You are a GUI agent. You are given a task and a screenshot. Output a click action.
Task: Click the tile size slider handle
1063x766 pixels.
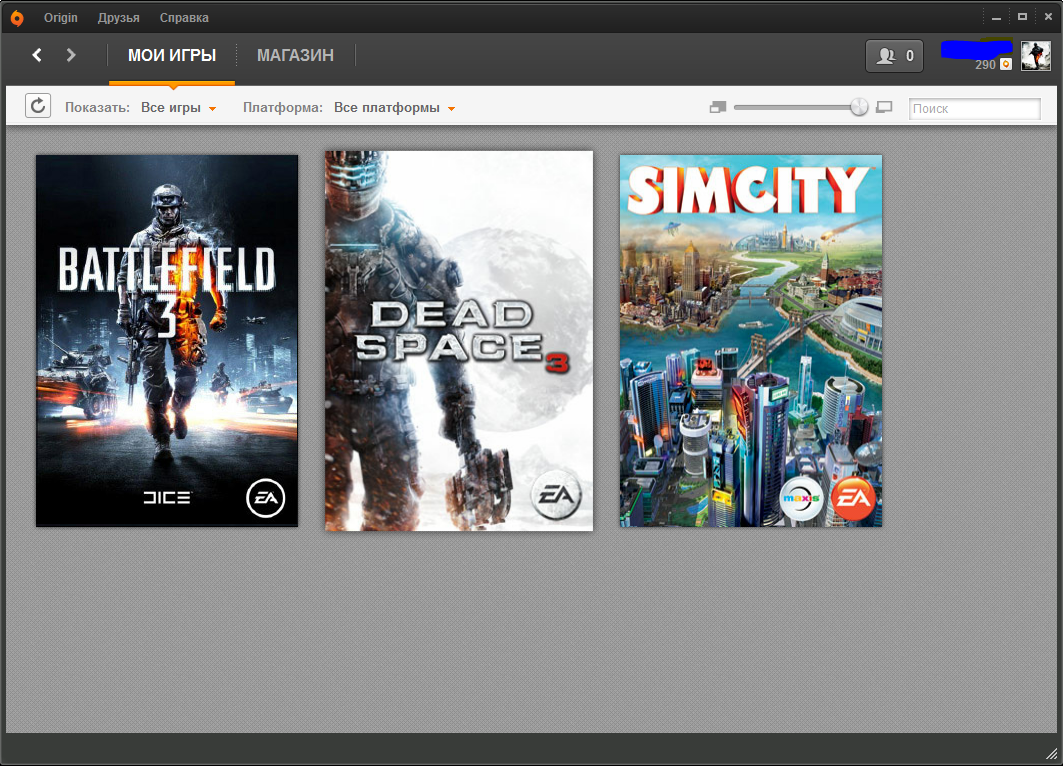(x=859, y=108)
